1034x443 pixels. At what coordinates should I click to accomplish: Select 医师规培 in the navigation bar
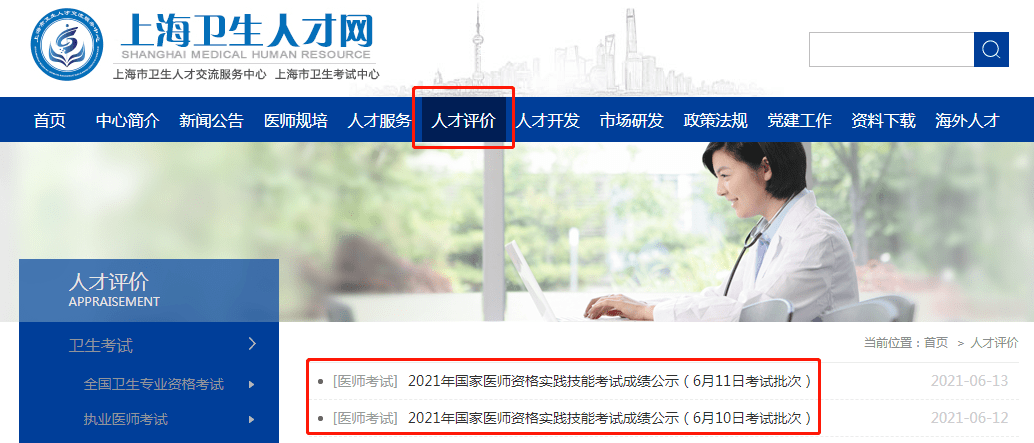click(295, 121)
